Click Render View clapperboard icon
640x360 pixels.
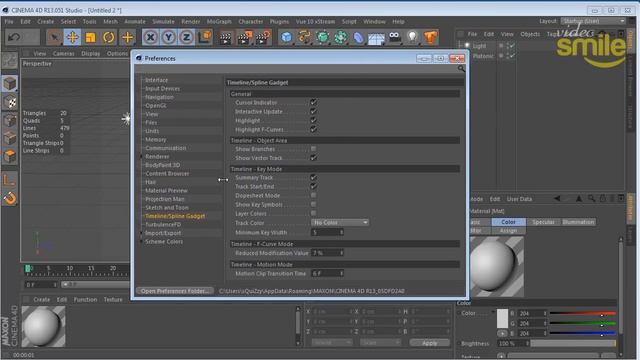[225, 38]
